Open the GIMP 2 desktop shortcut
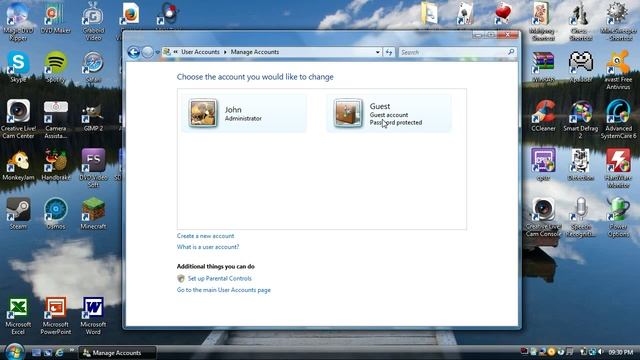 [93, 116]
